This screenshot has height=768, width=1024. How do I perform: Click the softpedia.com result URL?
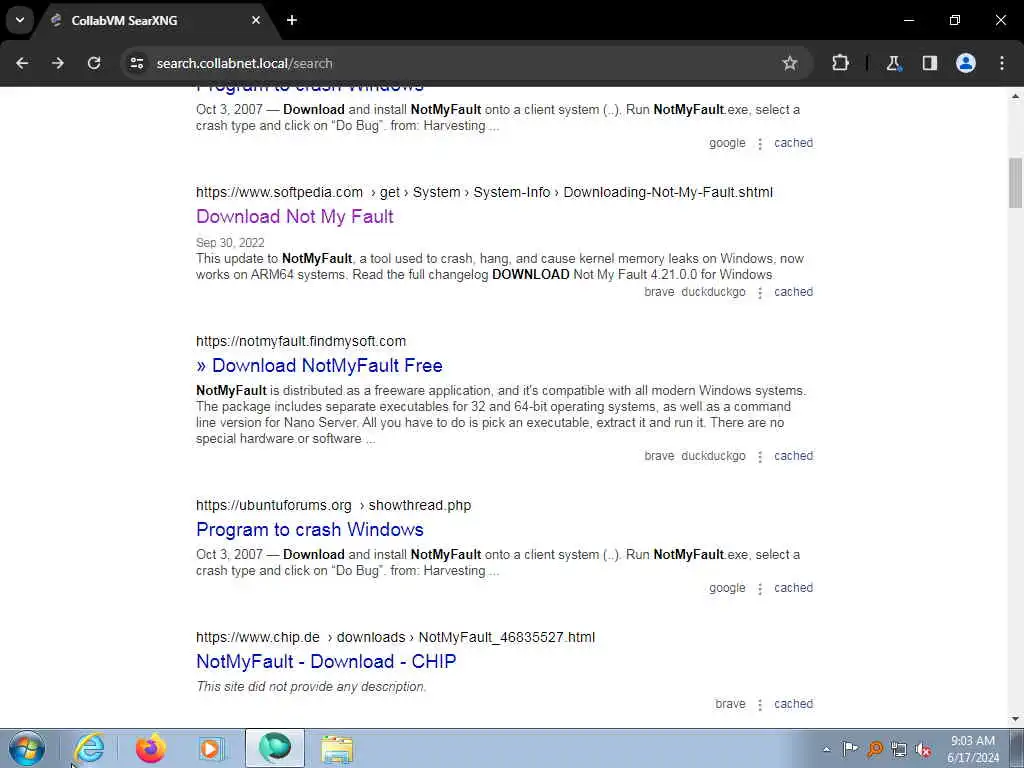click(484, 192)
